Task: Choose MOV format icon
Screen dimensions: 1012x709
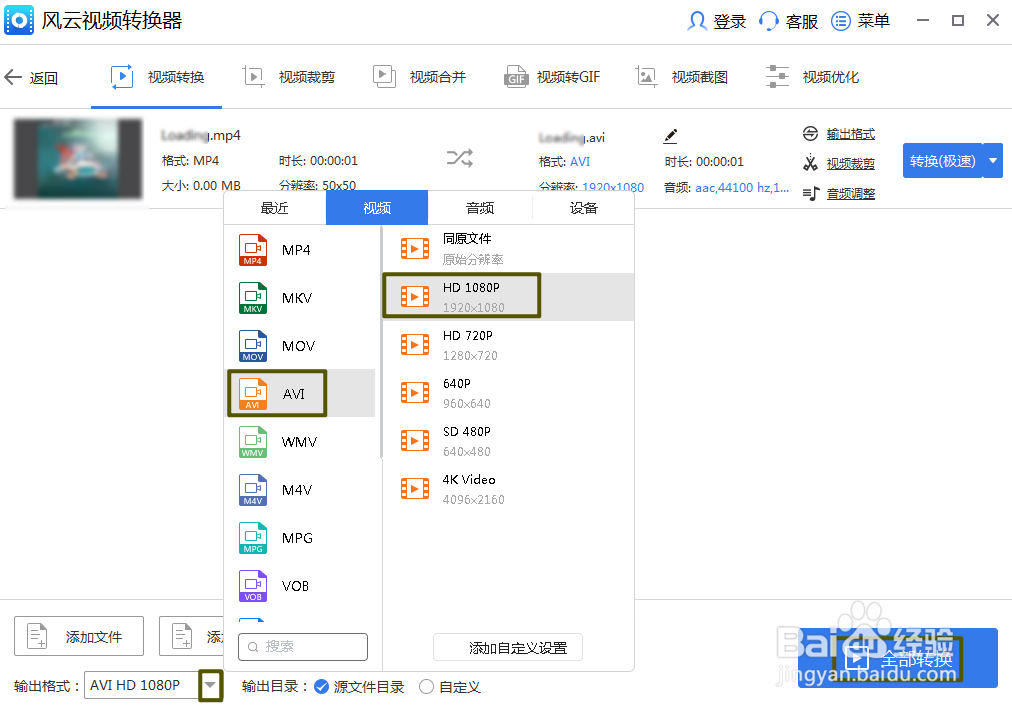Action: click(253, 346)
